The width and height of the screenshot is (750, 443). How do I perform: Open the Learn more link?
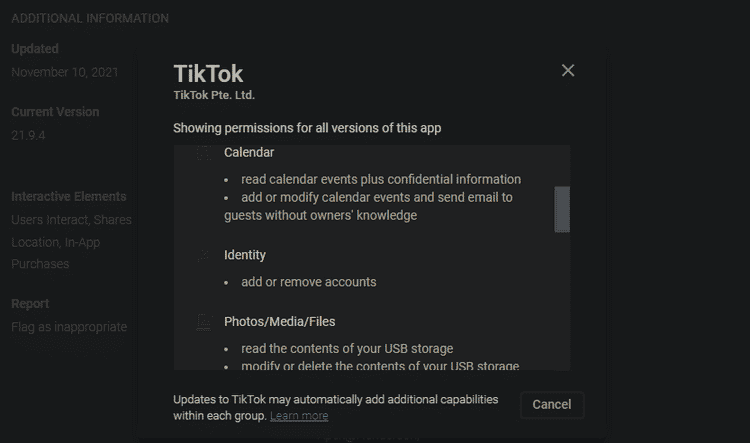(299, 416)
